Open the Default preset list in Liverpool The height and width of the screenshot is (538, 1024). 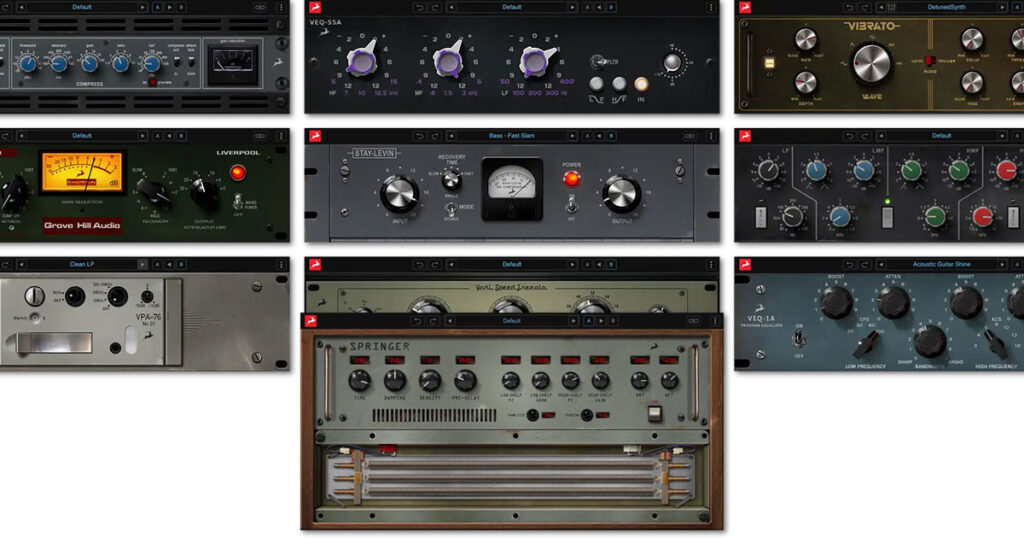[x=82, y=136]
